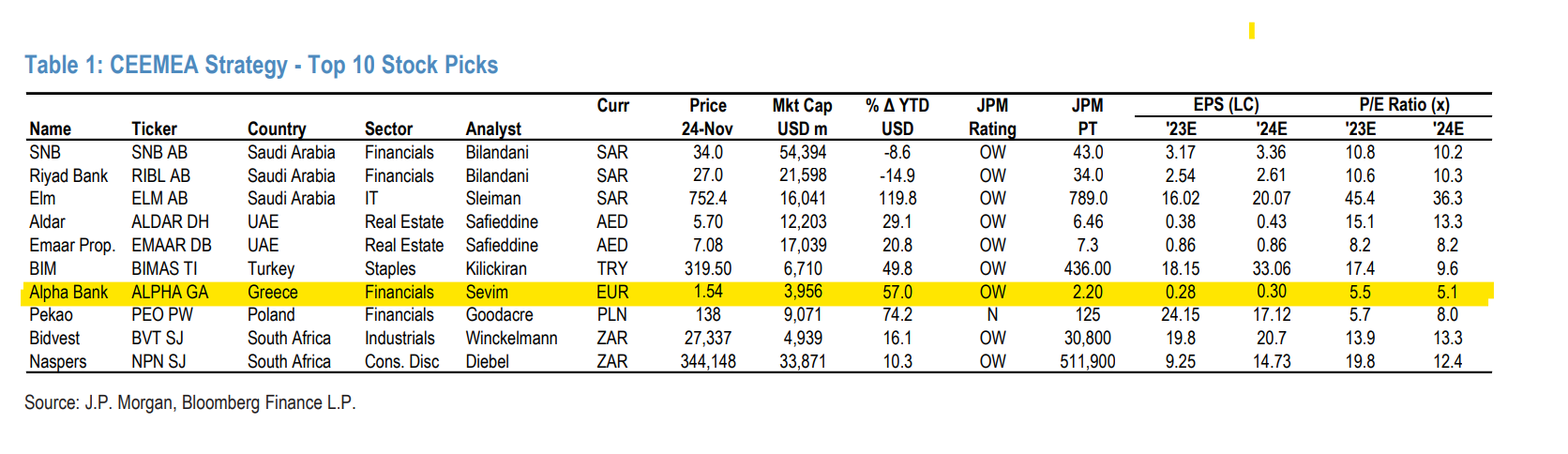Select the highlighted 'Alpha Bank' name cell
Screen dimensions: 1568x454
tap(68, 292)
